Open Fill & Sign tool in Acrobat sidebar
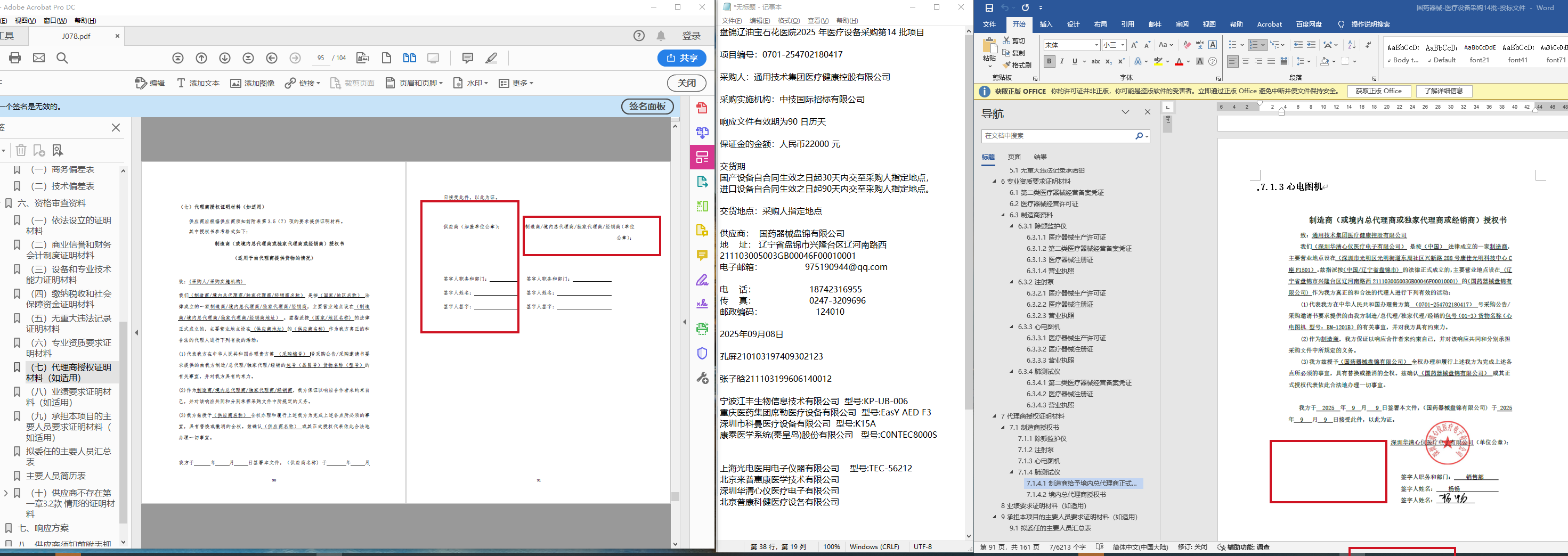This screenshot has width=1568, height=556. tap(702, 280)
